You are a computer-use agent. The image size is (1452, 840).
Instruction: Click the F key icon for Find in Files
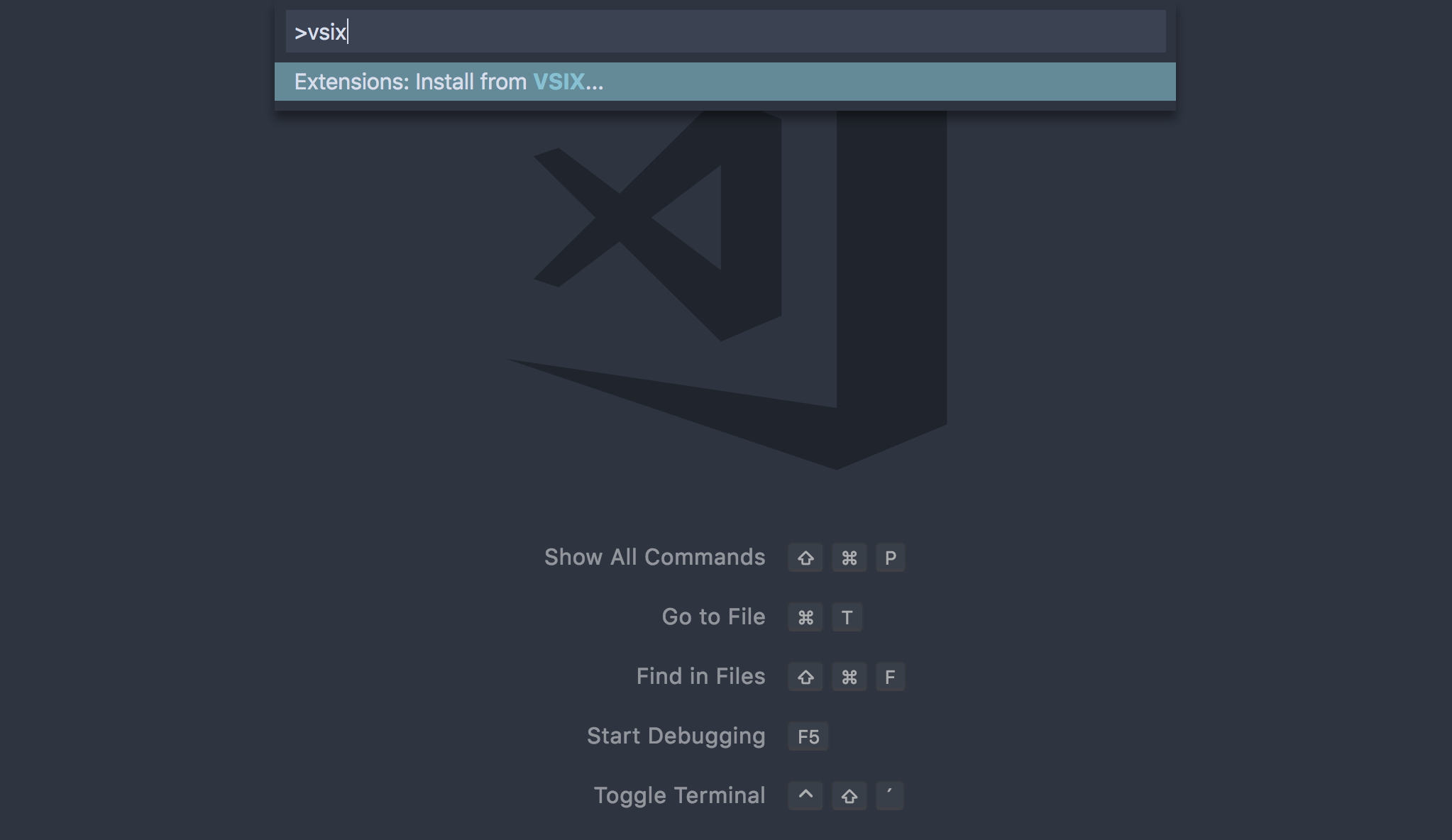click(x=889, y=676)
